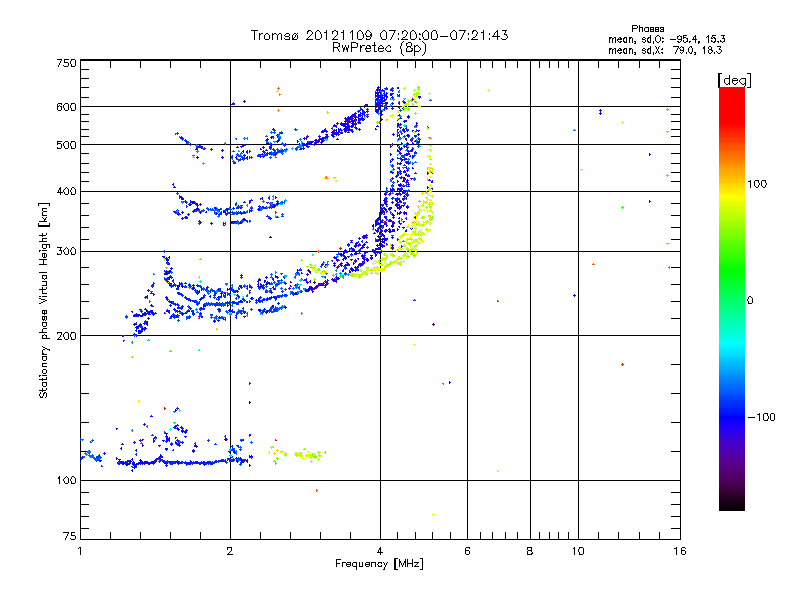Viewport: 800px width, 600px height.
Task: Click the y-axis '100' height tick label
Action: click(x=66, y=481)
